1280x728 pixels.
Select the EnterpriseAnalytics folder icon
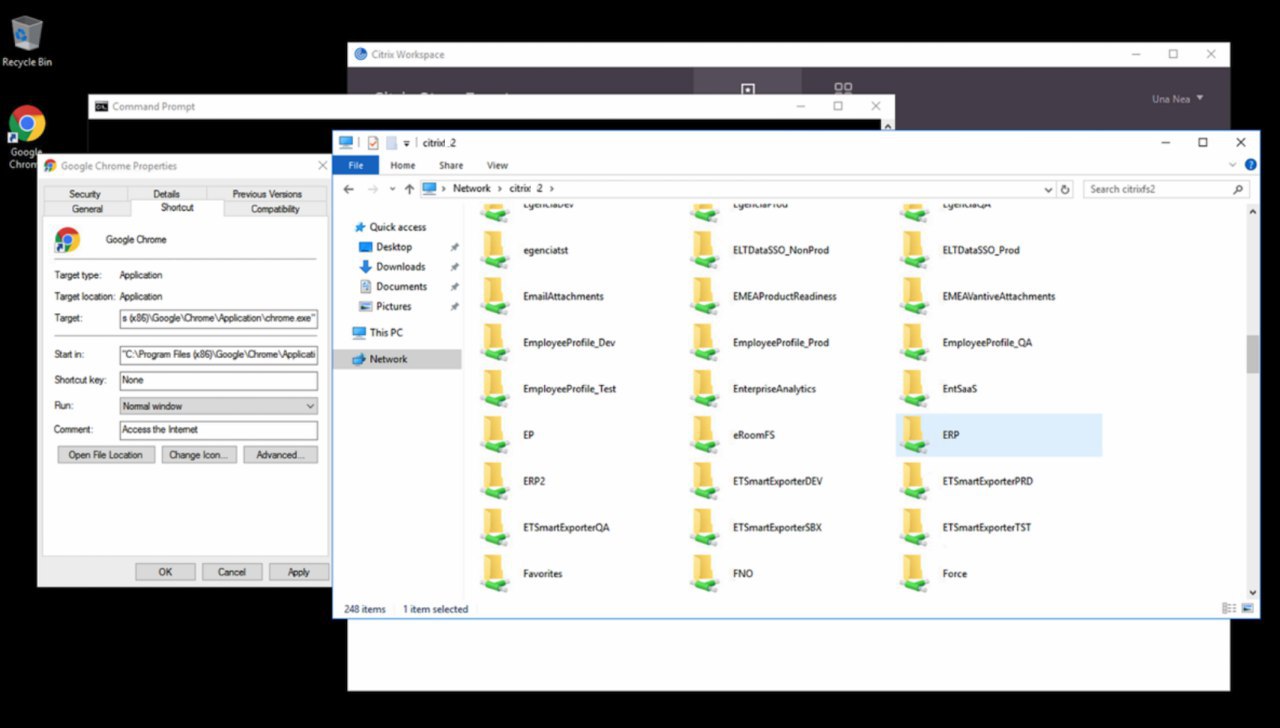tap(704, 388)
